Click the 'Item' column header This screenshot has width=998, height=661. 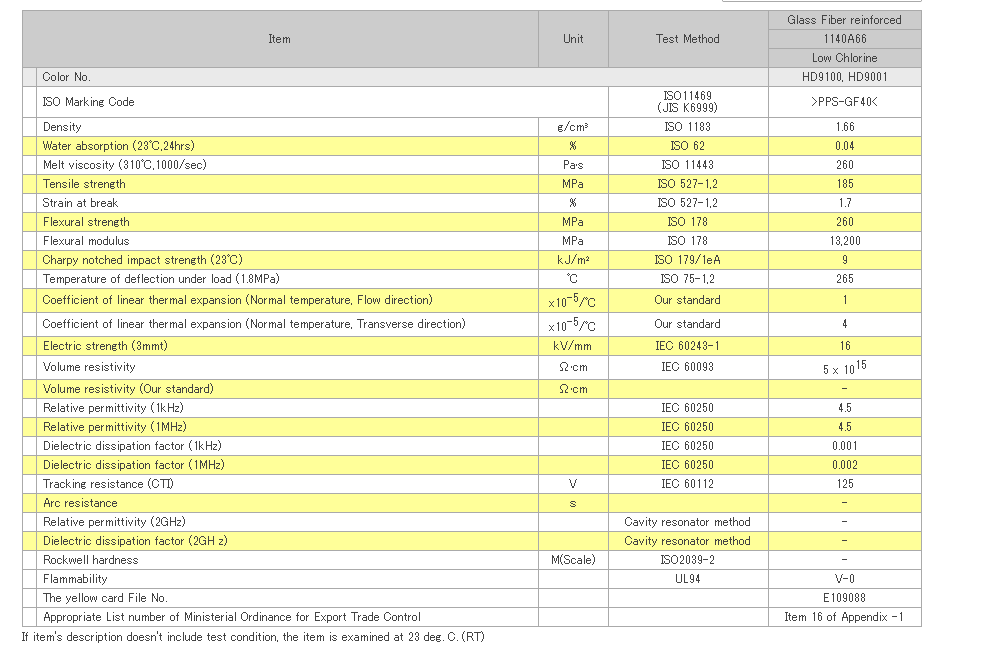(x=279, y=39)
